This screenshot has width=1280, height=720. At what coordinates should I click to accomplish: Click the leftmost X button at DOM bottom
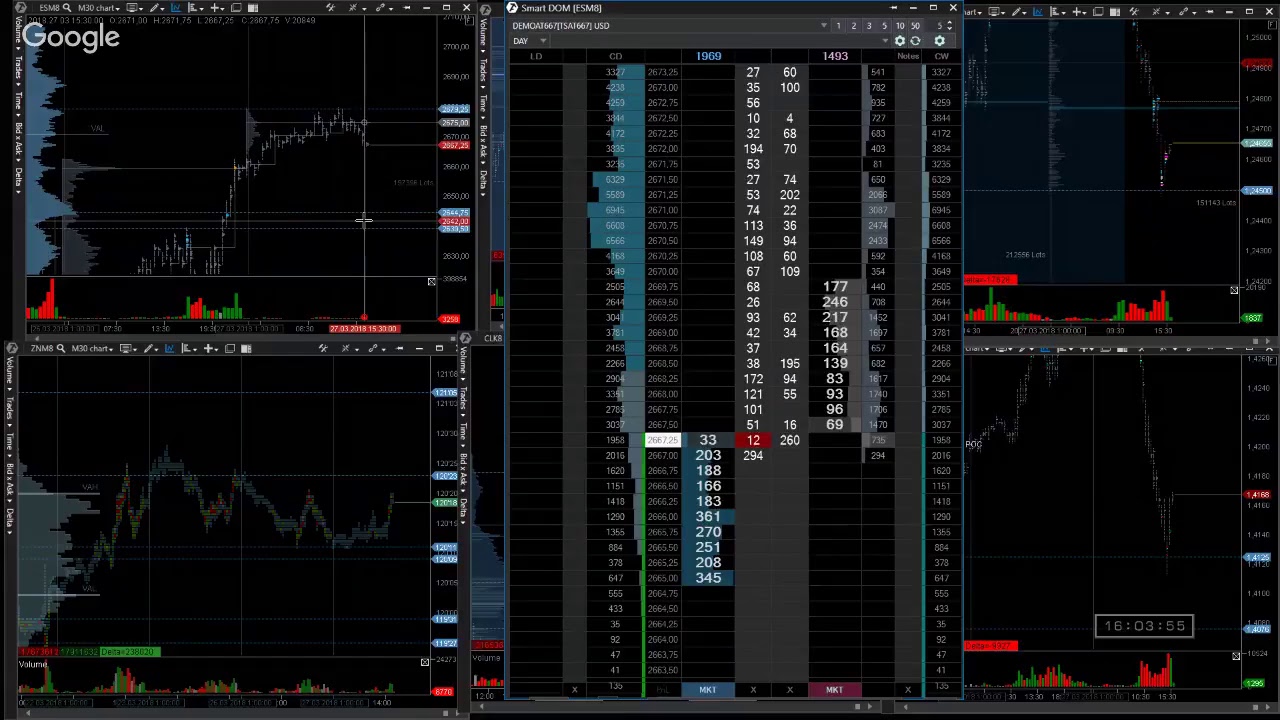point(574,690)
